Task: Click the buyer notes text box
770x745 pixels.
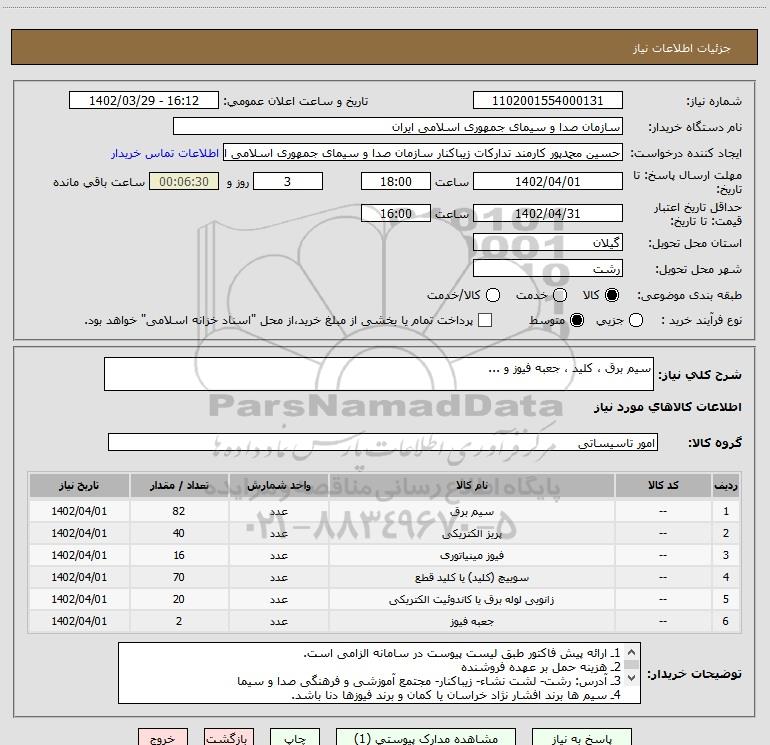Action: tap(379, 673)
